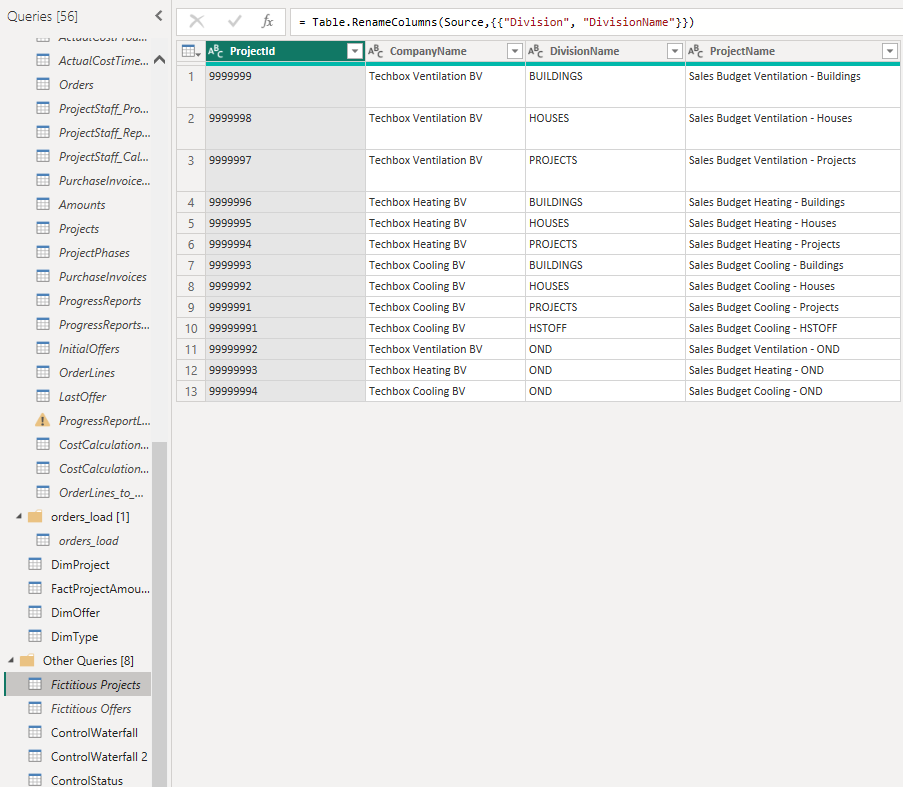Open the CompanyName column filter dropdown
The width and height of the screenshot is (903, 787).
[515, 51]
